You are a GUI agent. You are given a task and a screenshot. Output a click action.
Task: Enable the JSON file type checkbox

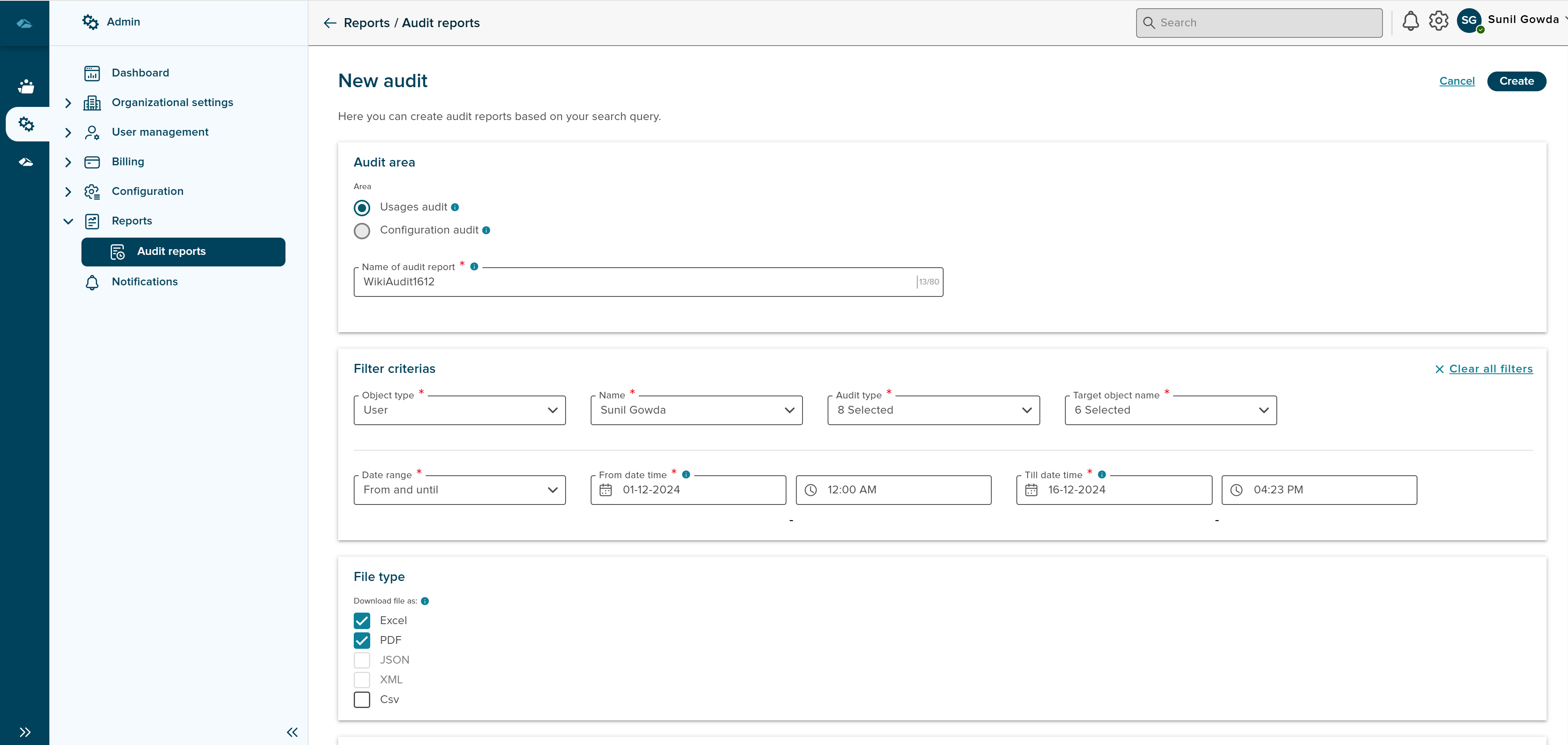pyautogui.click(x=362, y=660)
